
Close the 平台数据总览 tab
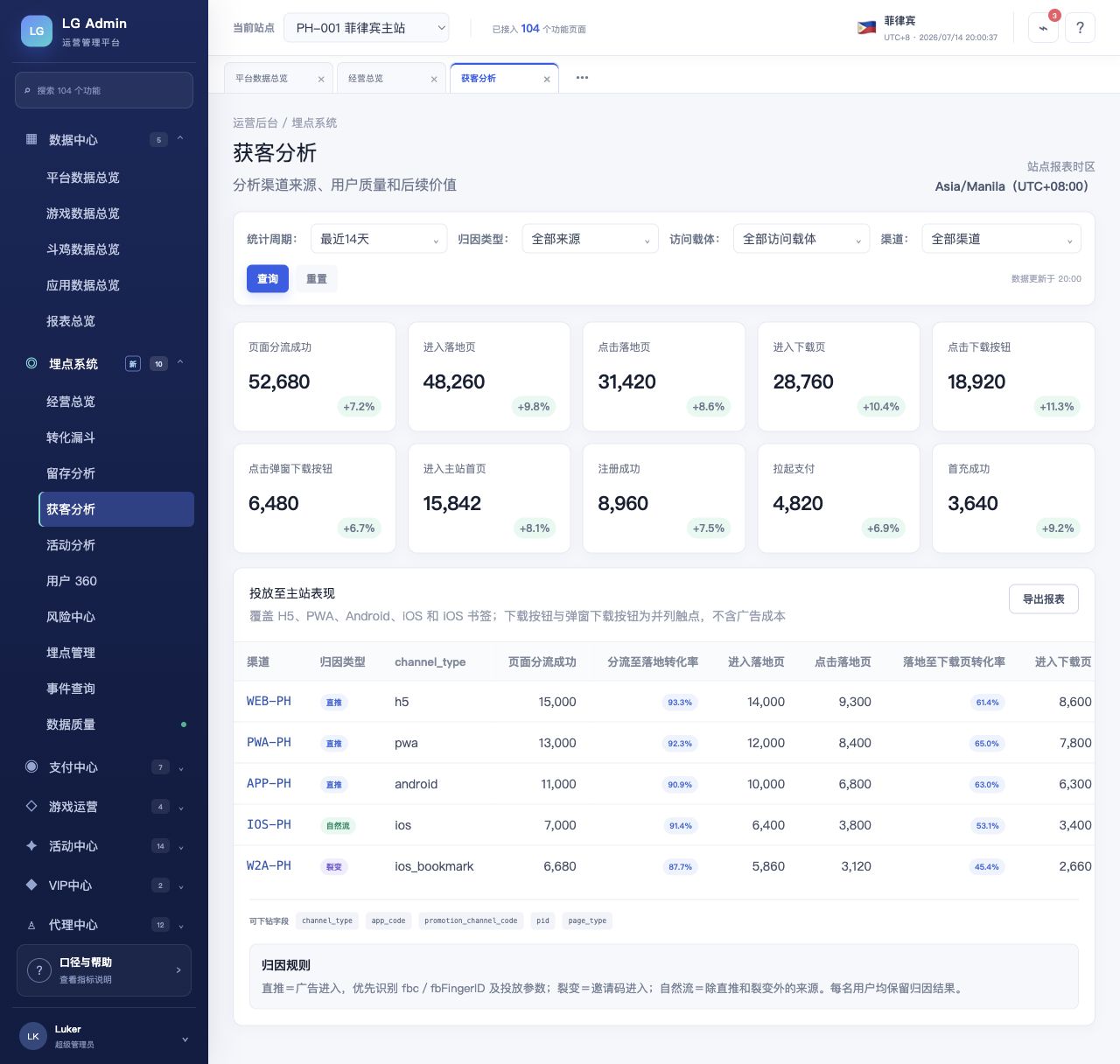321,79
